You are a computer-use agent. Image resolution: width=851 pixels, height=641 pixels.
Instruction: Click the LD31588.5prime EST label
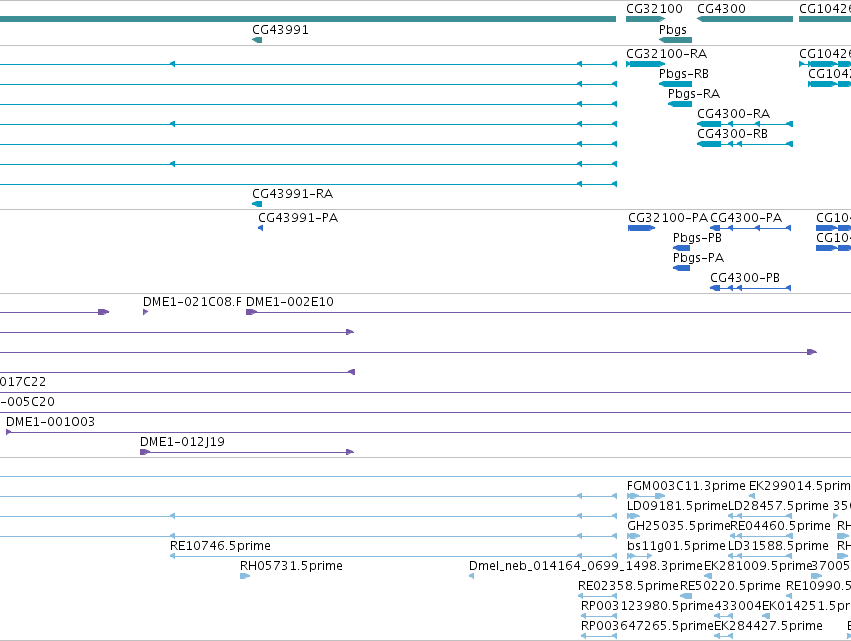coord(778,546)
